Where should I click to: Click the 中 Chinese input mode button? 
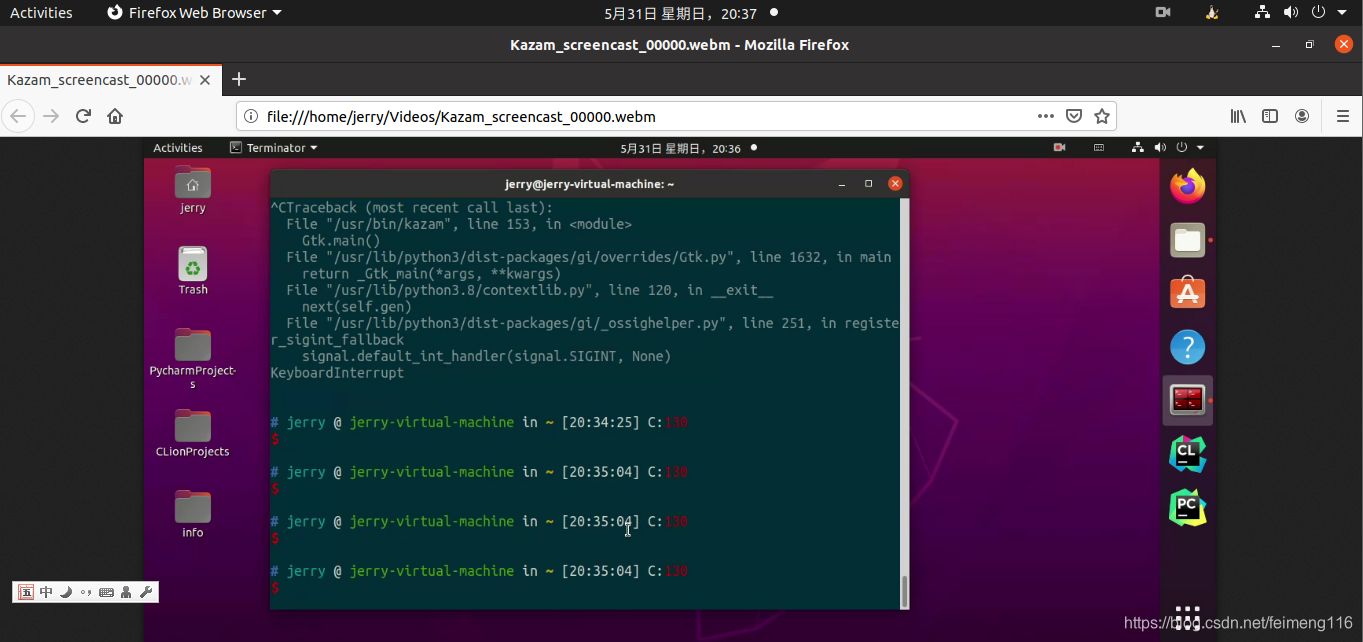click(46, 592)
